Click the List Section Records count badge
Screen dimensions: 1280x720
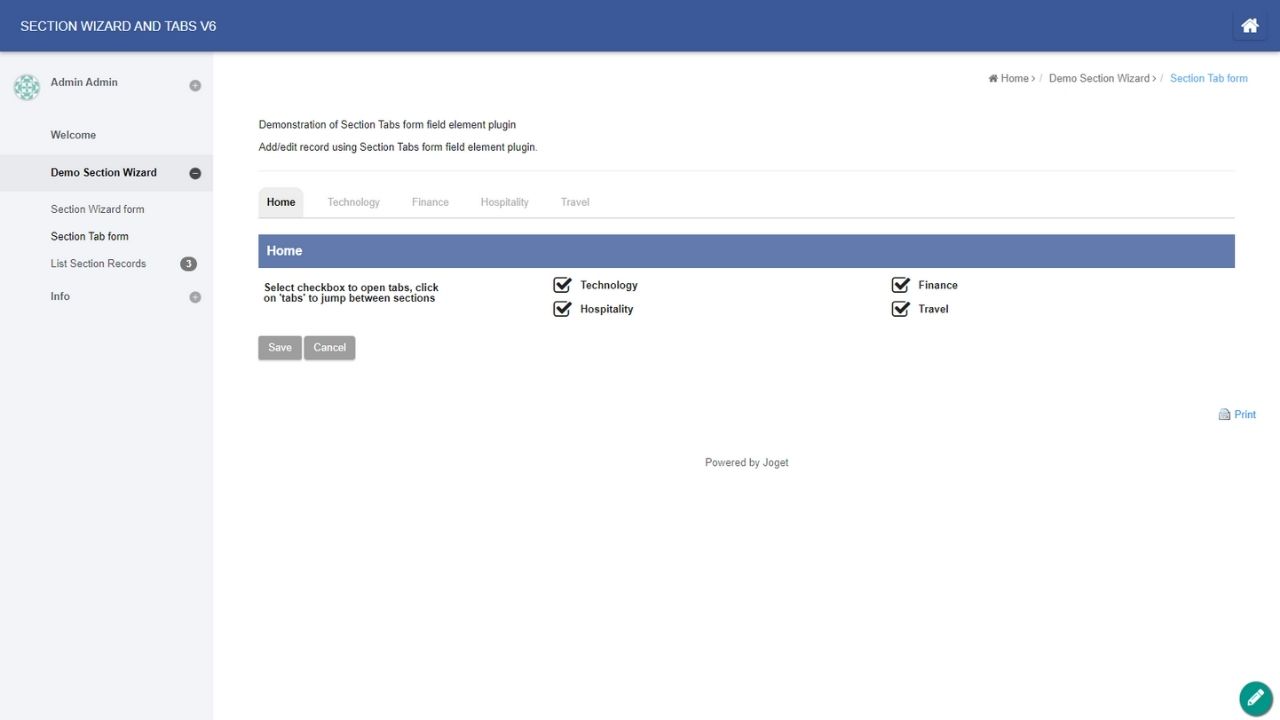tap(188, 264)
